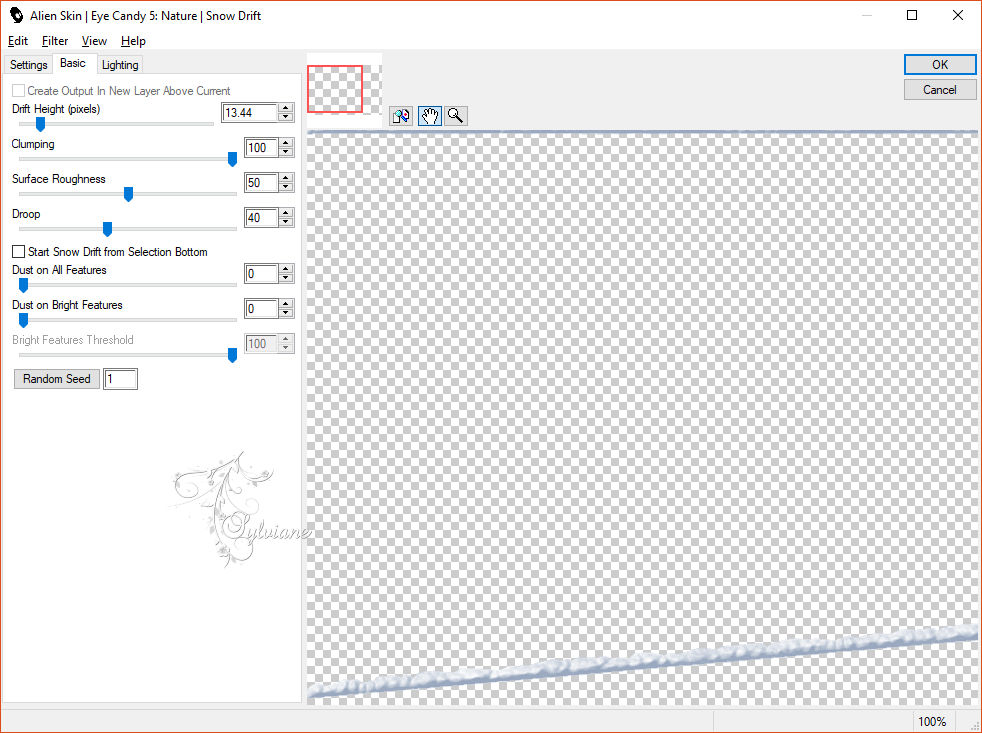Image resolution: width=982 pixels, height=733 pixels.
Task: Decrease Droop value with down arrow
Action: (286, 222)
